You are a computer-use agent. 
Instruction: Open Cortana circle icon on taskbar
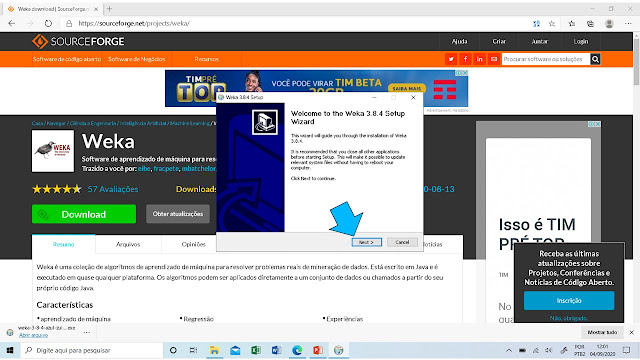click(x=173, y=350)
